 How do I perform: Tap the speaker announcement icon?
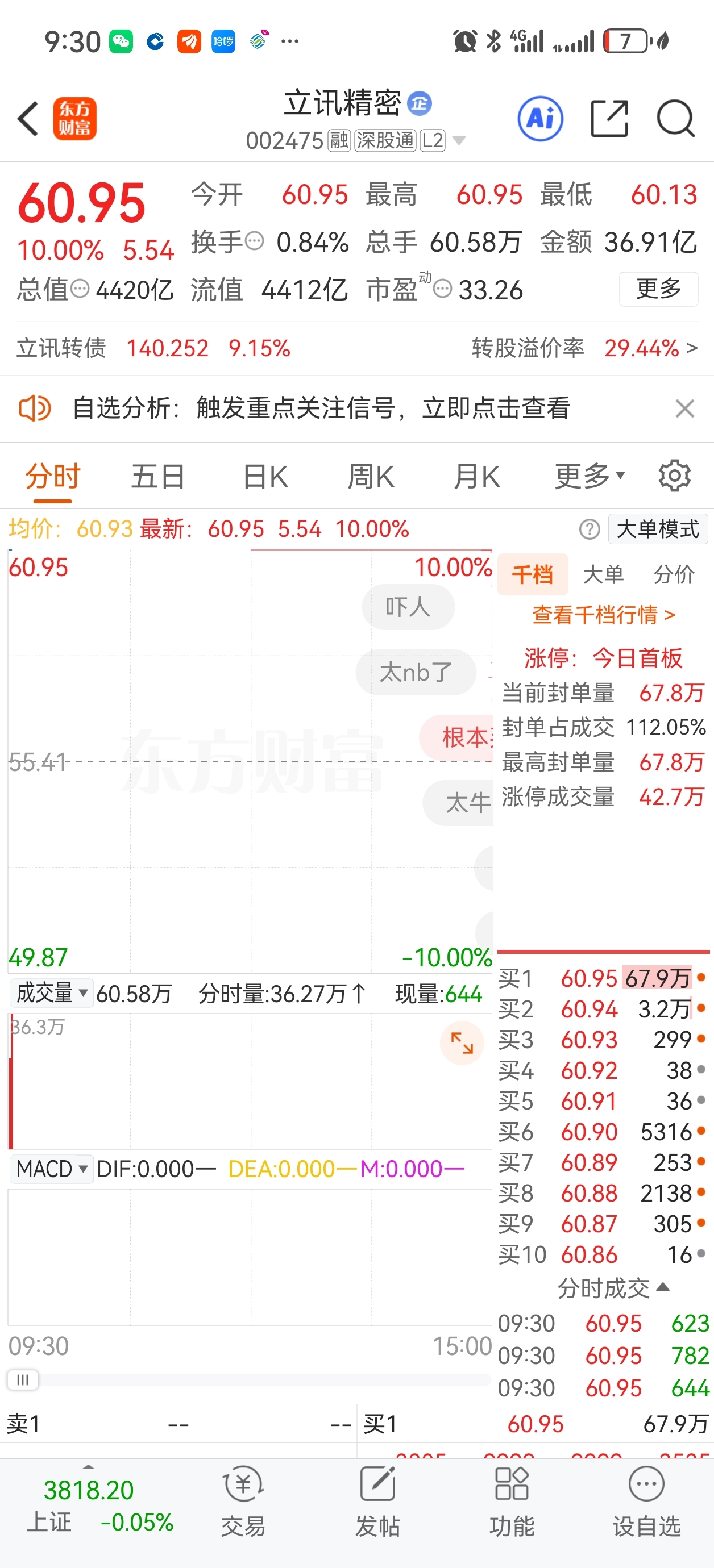pos(35,408)
